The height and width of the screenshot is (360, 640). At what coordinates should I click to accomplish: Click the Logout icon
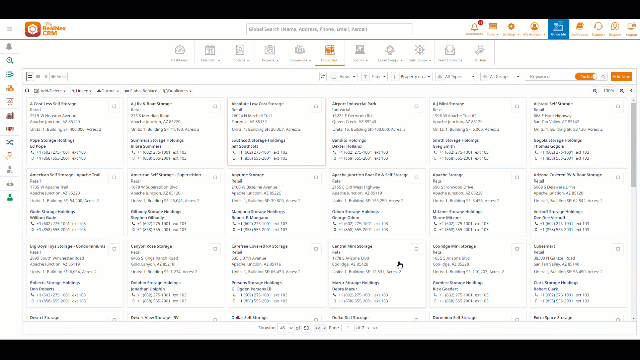(631, 29)
